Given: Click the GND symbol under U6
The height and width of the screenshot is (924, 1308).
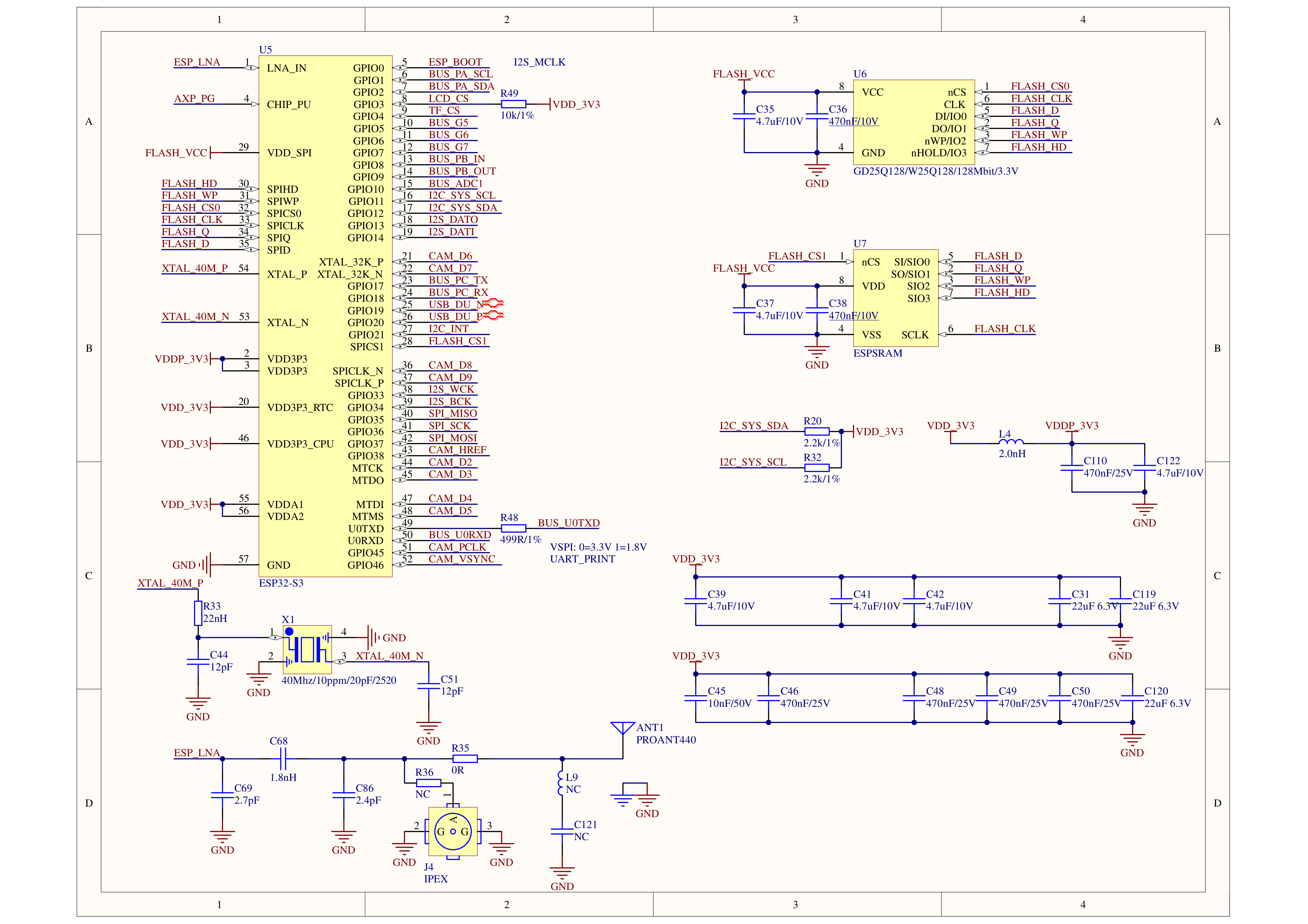Looking at the screenshot, I should point(817,170).
